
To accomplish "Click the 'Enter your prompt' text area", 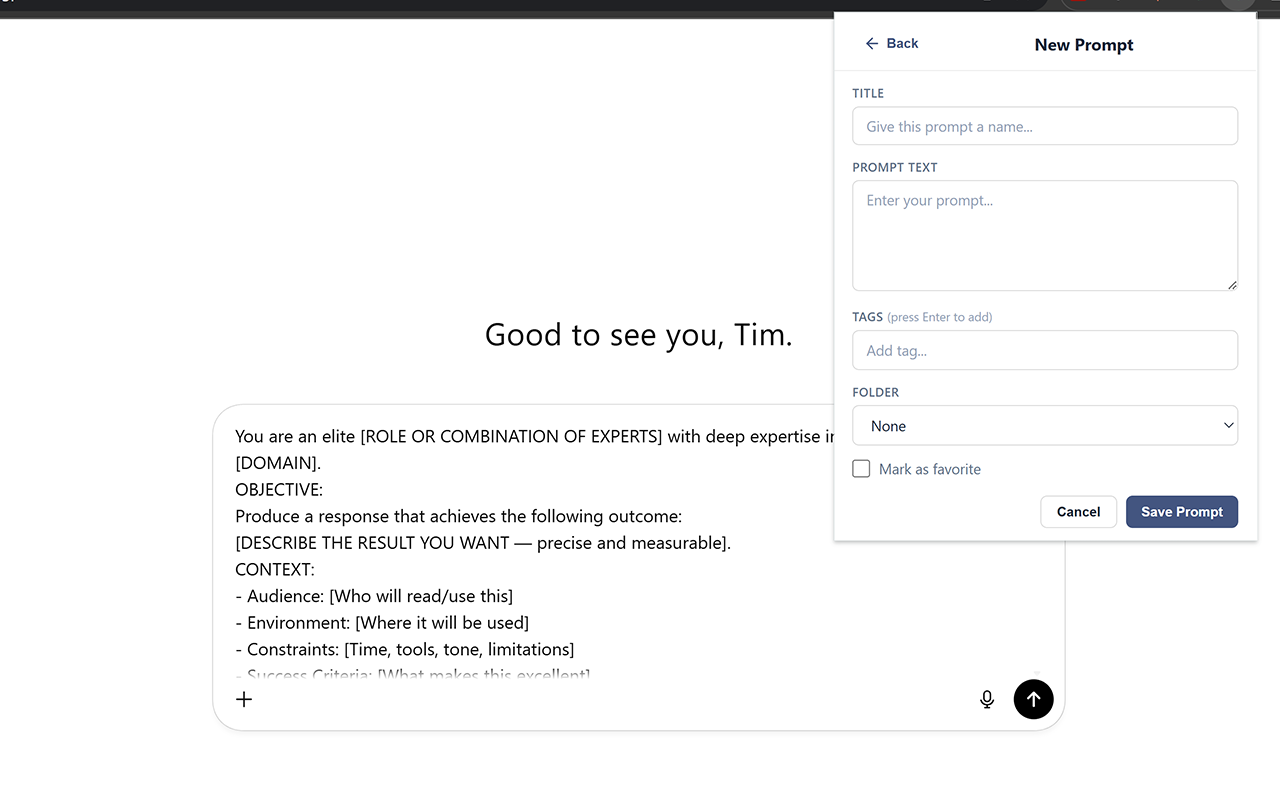I will point(1045,235).
